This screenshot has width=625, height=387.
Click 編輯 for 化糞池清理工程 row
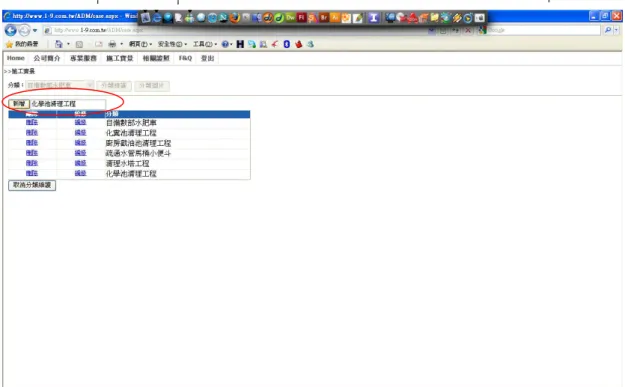[x=81, y=133]
